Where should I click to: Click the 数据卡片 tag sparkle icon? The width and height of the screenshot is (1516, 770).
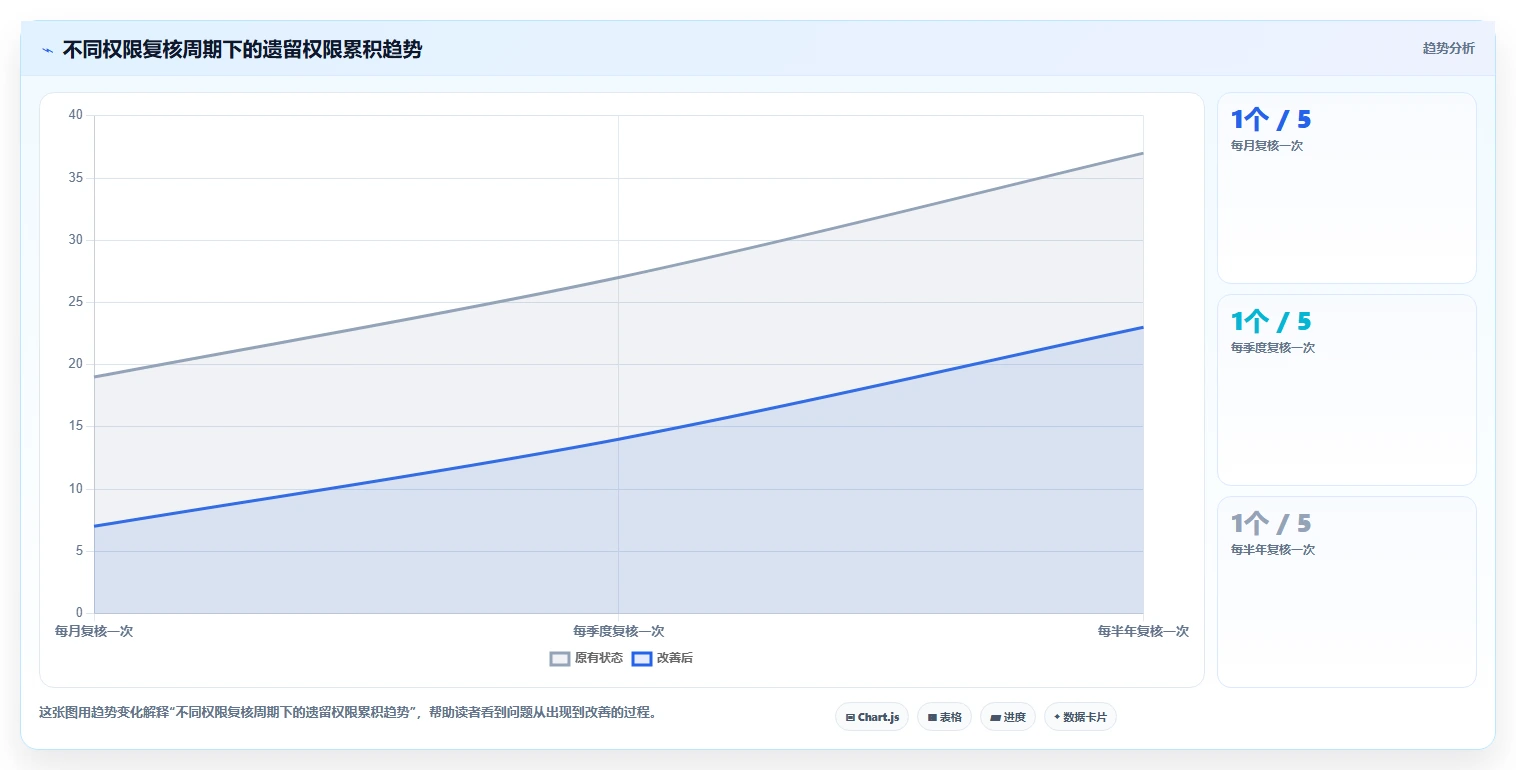[1057, 717]
